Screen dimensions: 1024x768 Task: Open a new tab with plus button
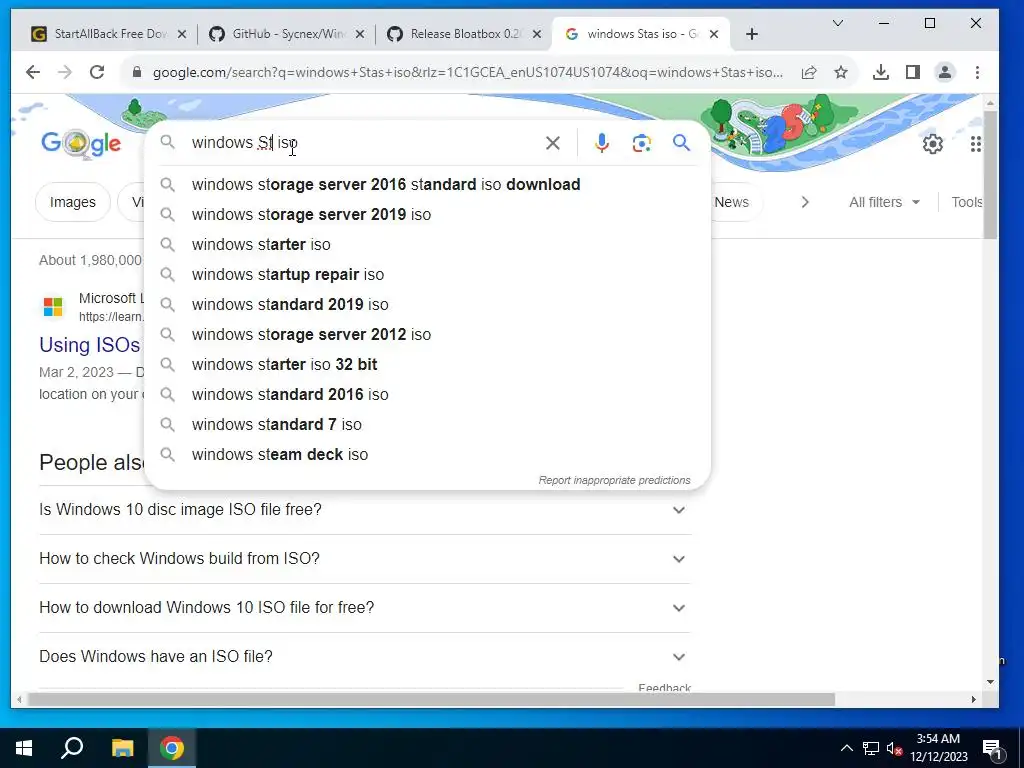pyautogui.click(x=752, y=34)
